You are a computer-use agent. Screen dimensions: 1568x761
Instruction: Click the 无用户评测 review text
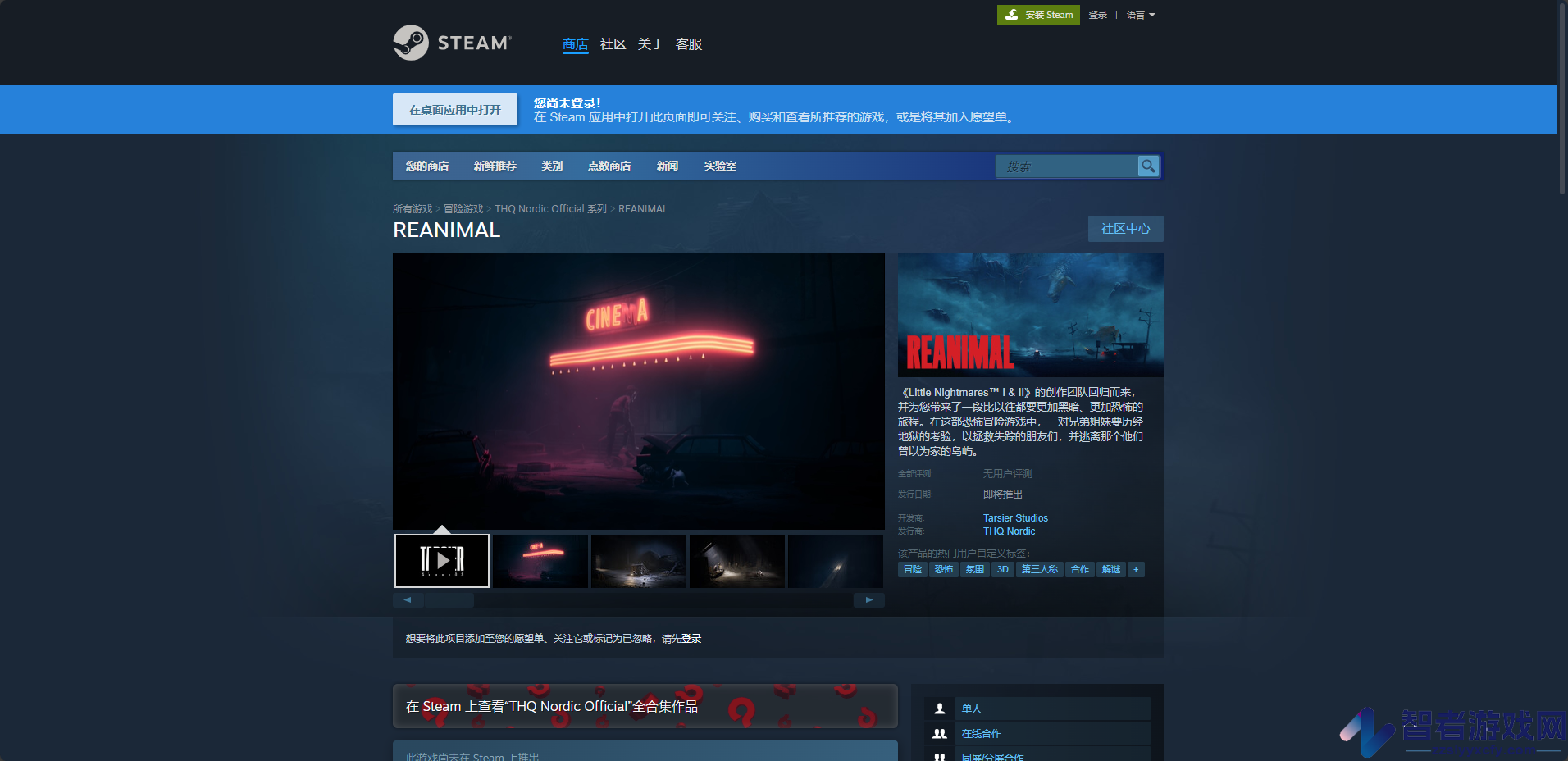(x=1008, y=474)
